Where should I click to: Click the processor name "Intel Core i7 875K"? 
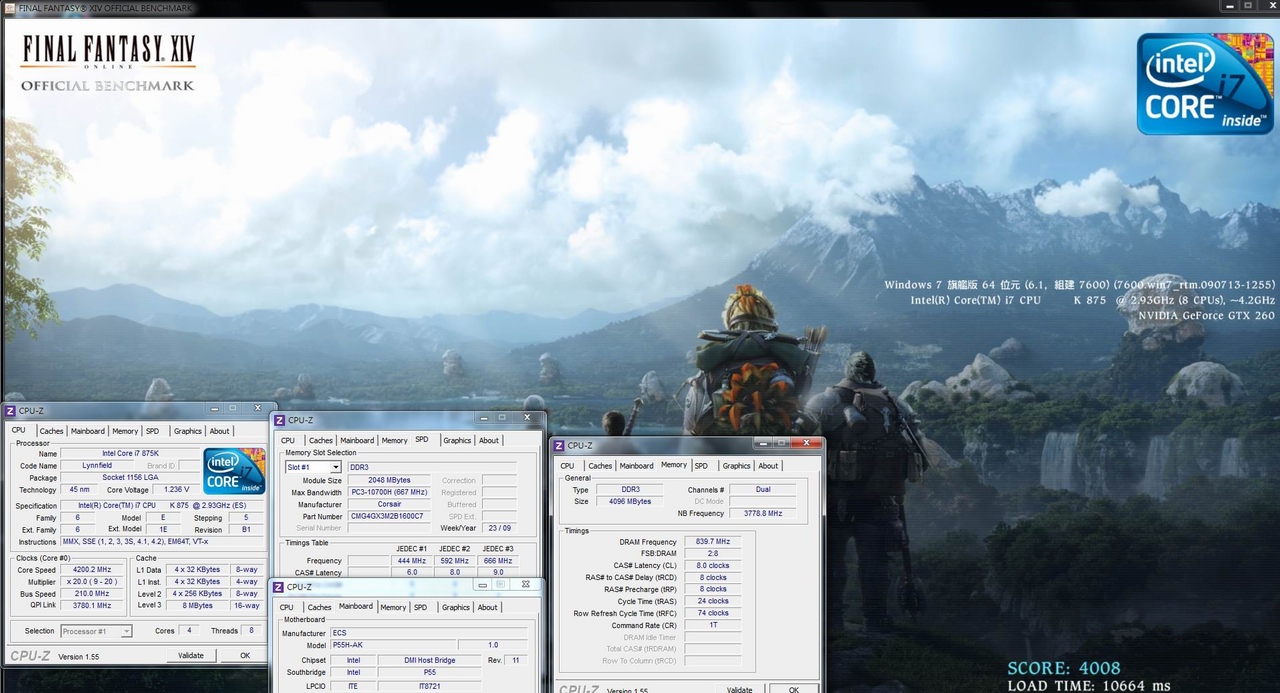[129, 454]
